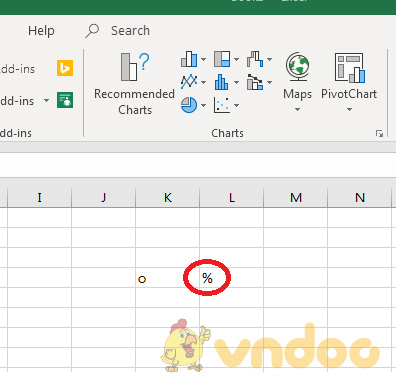Select column N header
This screenshot has height=386, width=396.
[359, 198]
